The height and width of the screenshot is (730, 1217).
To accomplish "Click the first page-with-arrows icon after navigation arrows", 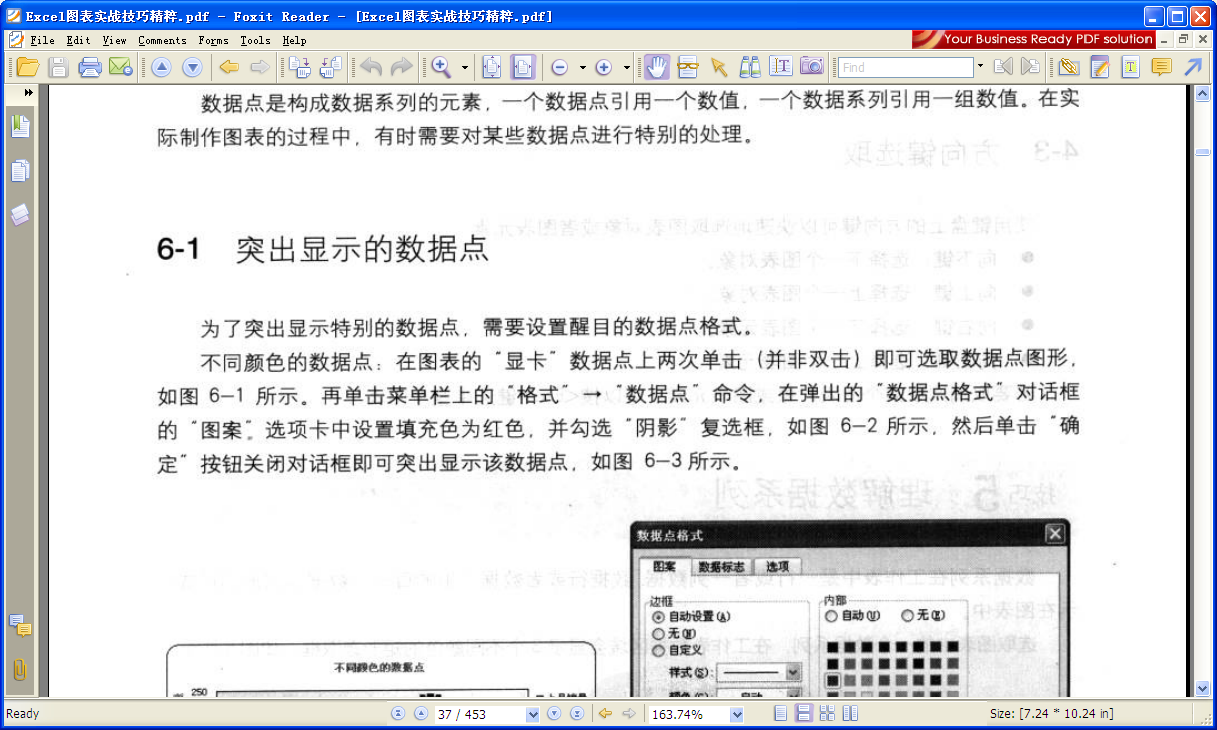I will (x=299, y=67).
